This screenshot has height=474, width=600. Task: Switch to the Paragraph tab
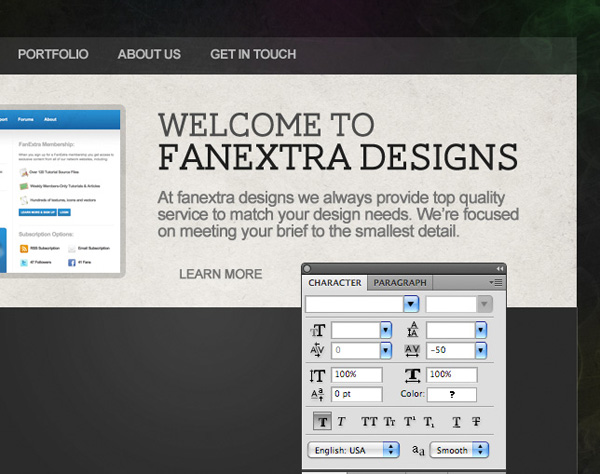400,283
